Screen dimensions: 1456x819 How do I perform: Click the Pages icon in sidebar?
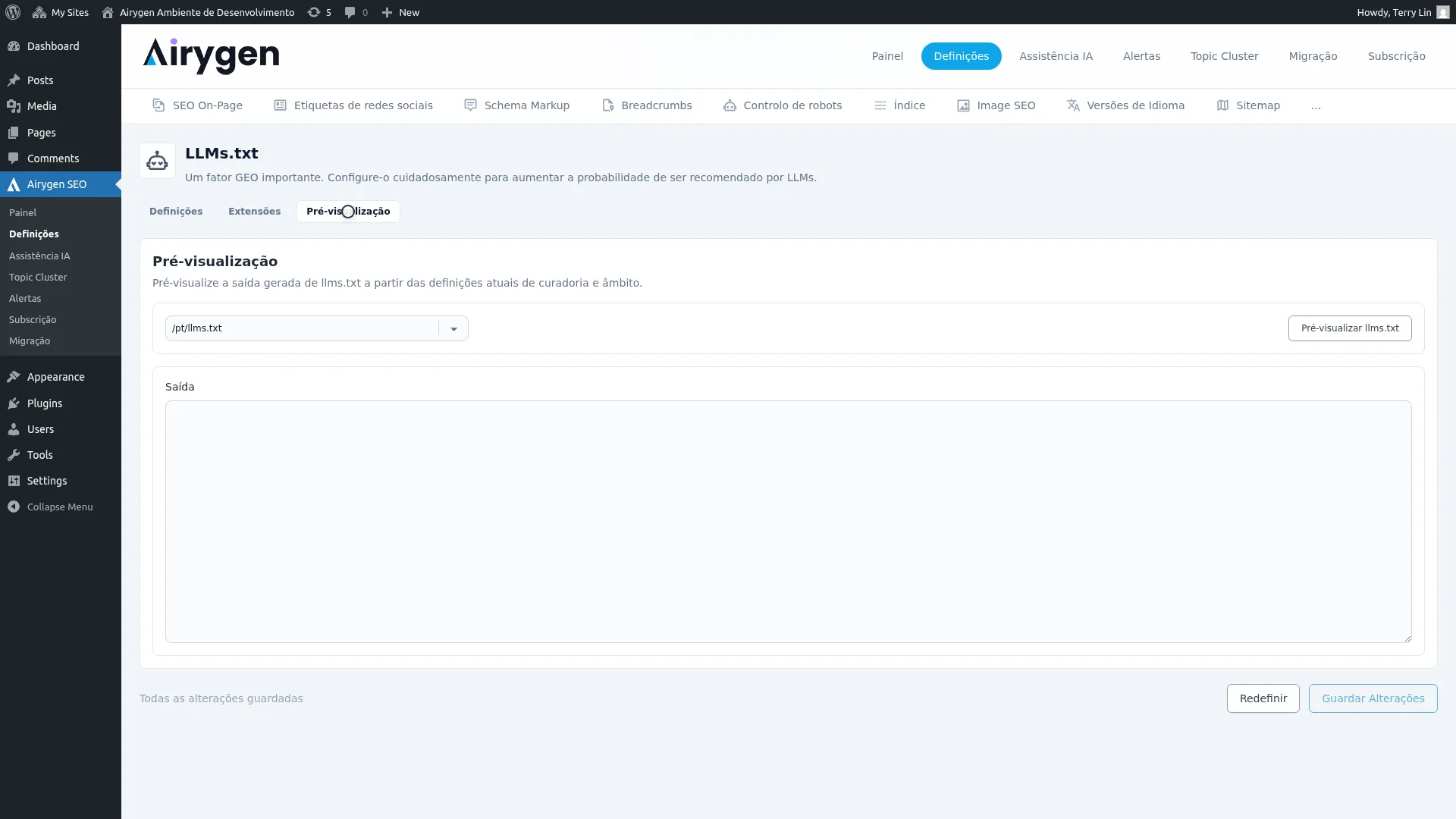(x=14, y=133)
